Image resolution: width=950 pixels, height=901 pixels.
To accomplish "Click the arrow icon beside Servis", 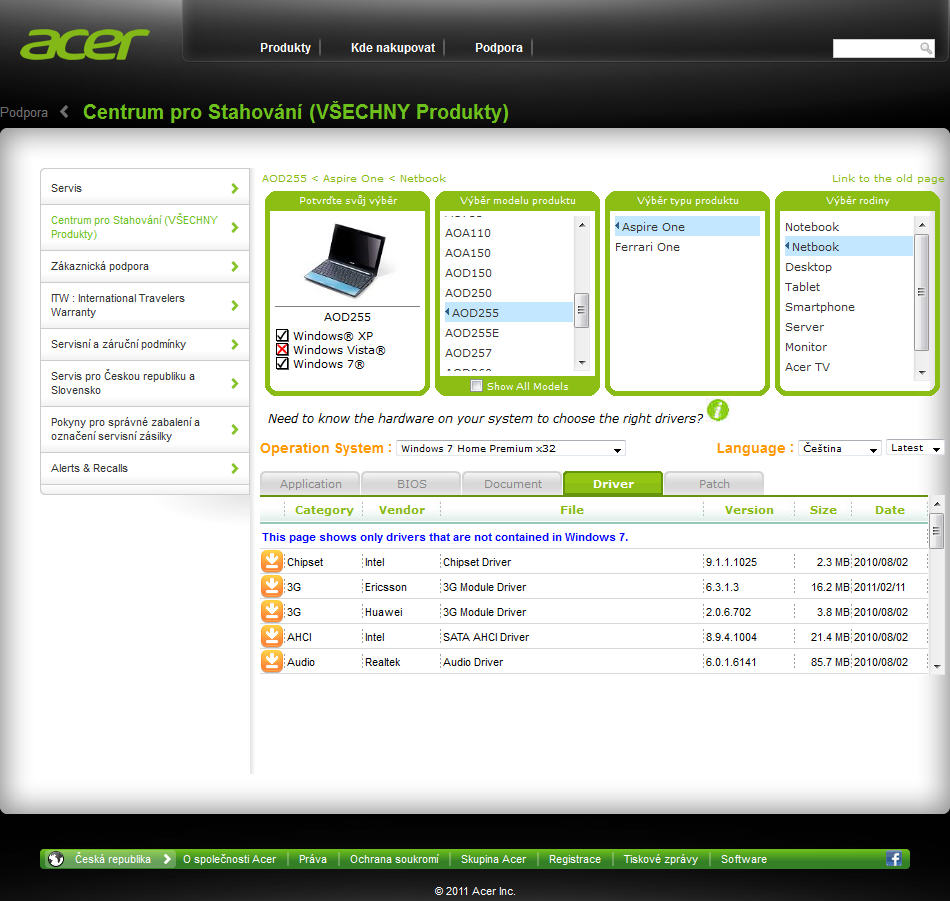I will (x=235, y=188).
